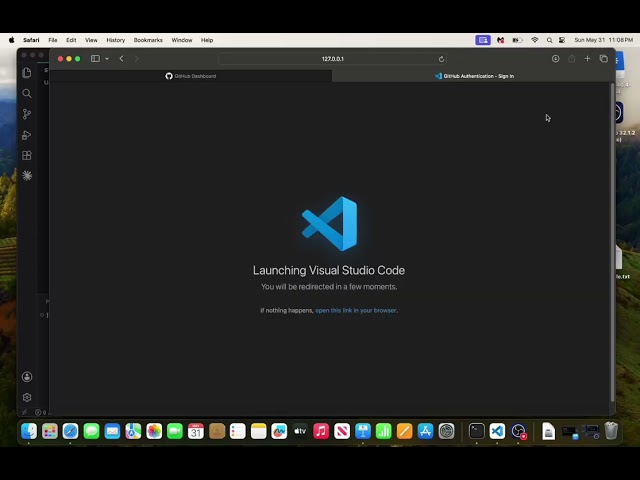
Task: Expand sidebar tab group dropdown arrow
Action: 107,59
